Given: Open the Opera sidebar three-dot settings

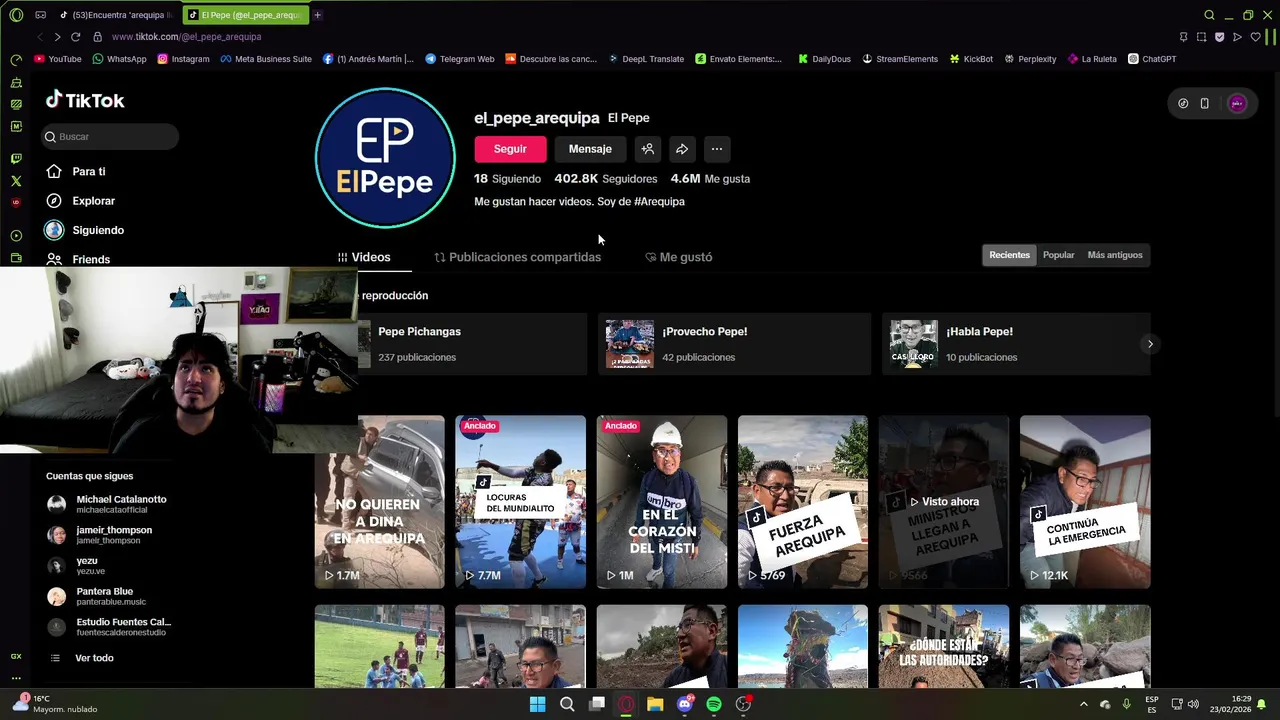Looking at the screenshot, I should click(16, 678).
